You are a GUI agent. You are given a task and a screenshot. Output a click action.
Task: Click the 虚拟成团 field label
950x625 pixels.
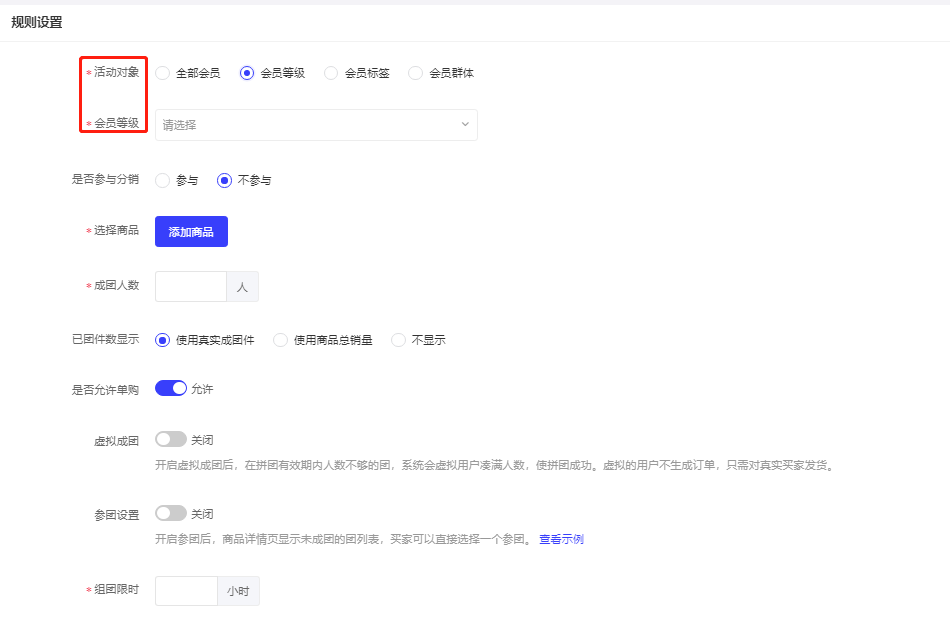point(116,441)
